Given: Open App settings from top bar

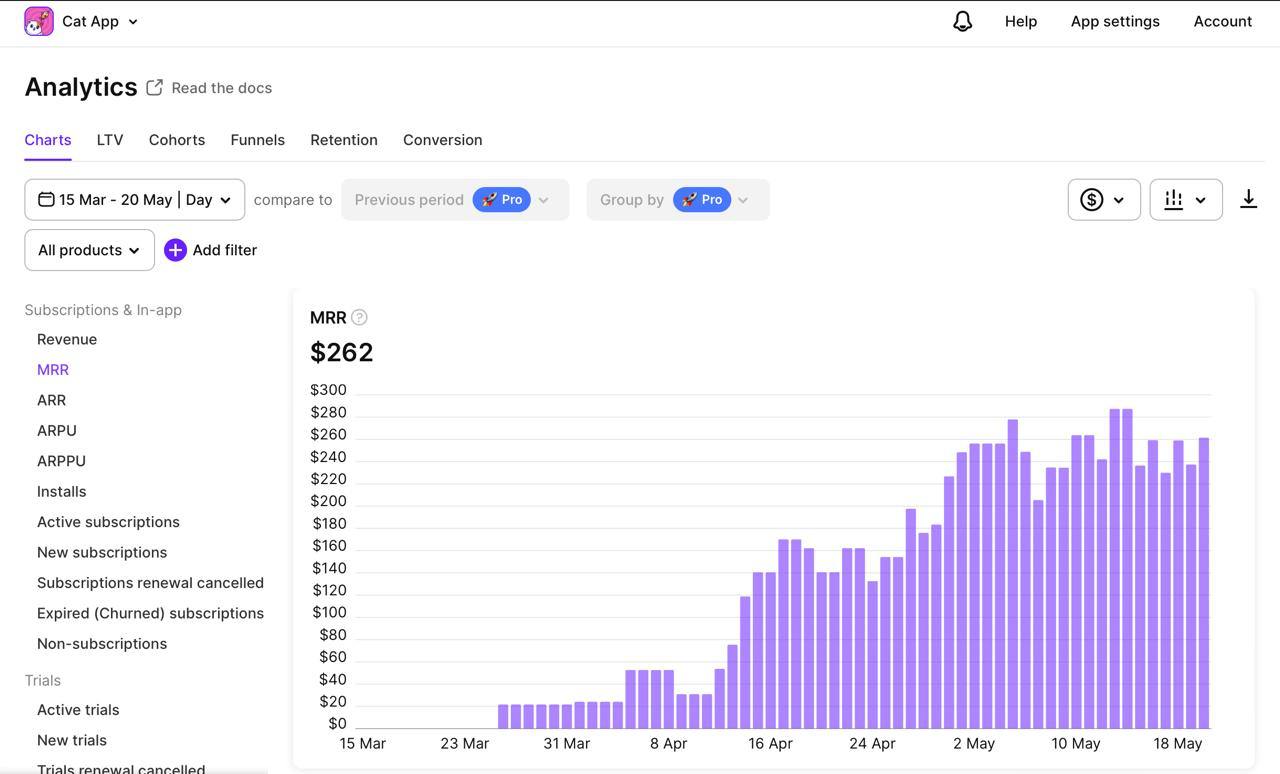Looking at the screenshot, I should click(x=1115, y=21).
